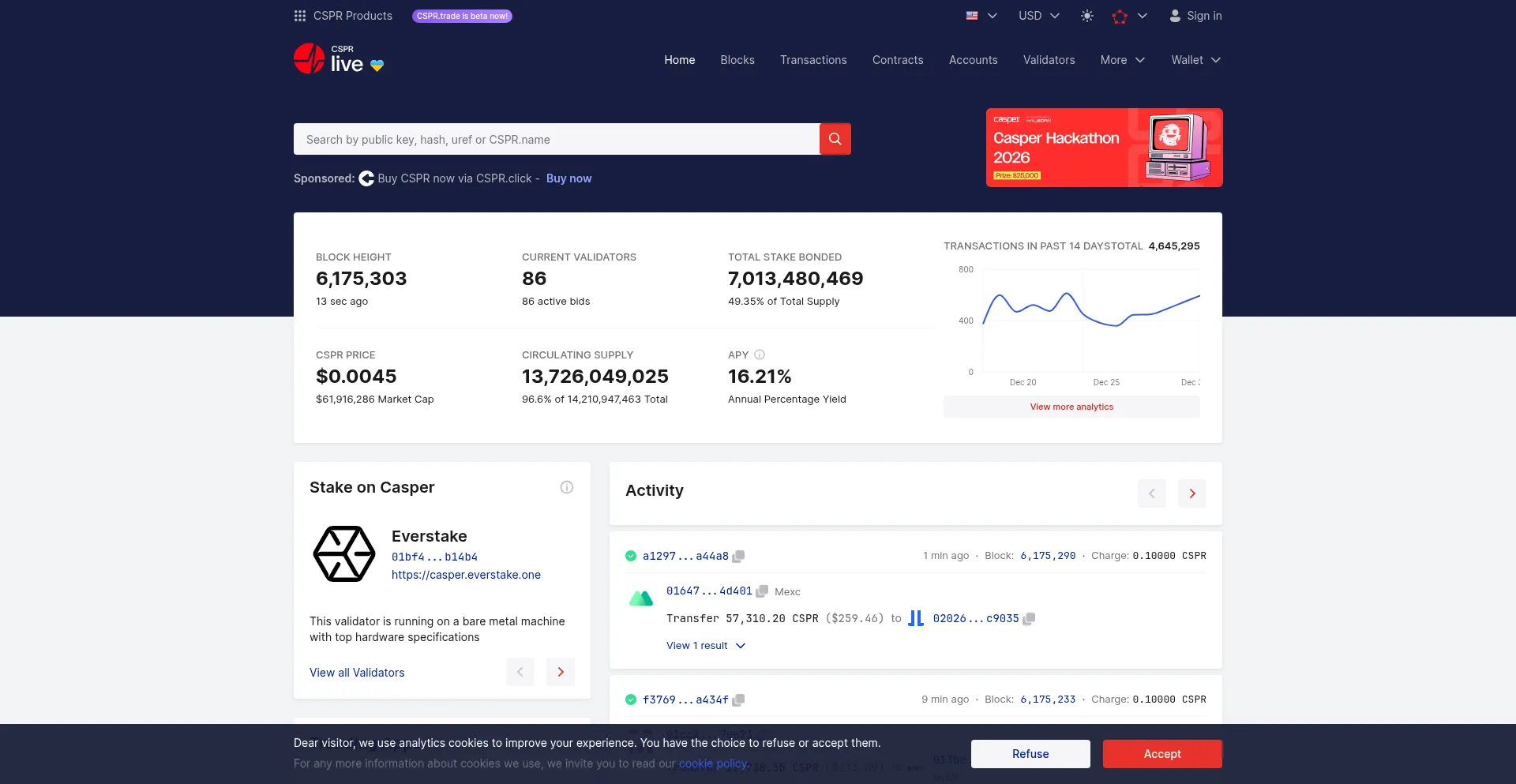Toggle the light/dark theme sun icon
Image resolution: width=1516 pixels, height=784 pixels.
pos(1086,16)
